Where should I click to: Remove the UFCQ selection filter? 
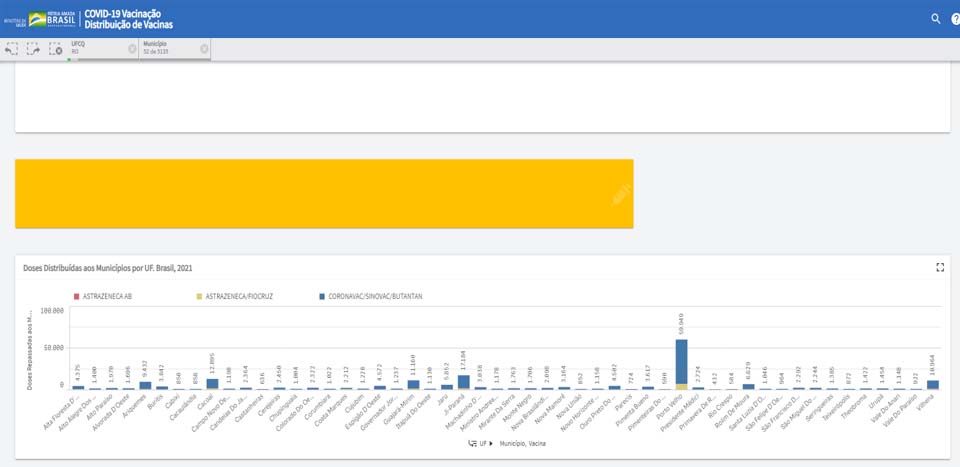click(x=132, y=49)
